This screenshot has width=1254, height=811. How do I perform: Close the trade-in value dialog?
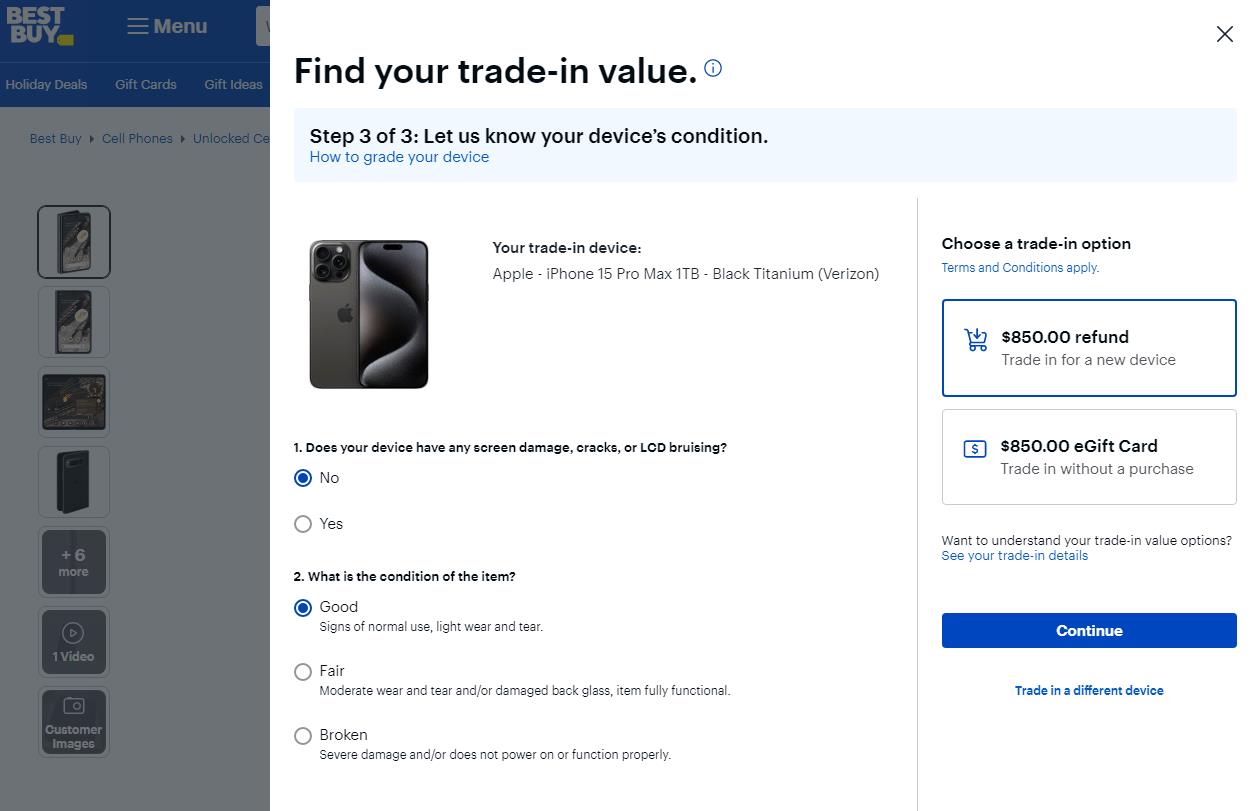[x=1224, y=34]
